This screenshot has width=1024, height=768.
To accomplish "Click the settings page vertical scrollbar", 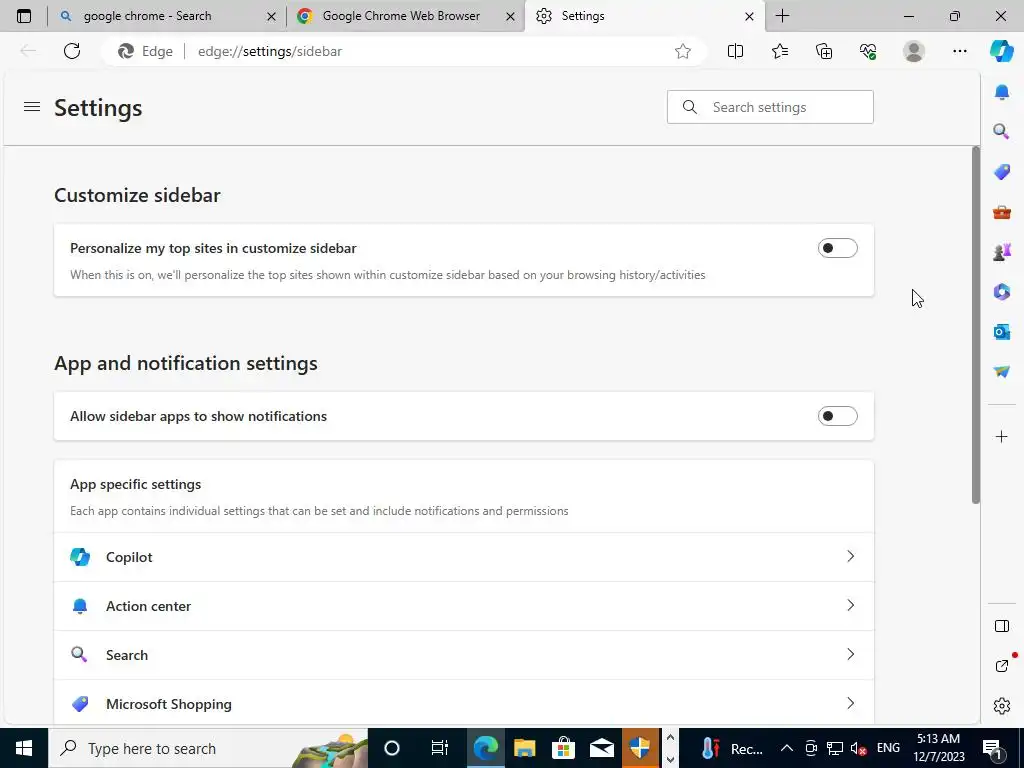I will (976, 325).
